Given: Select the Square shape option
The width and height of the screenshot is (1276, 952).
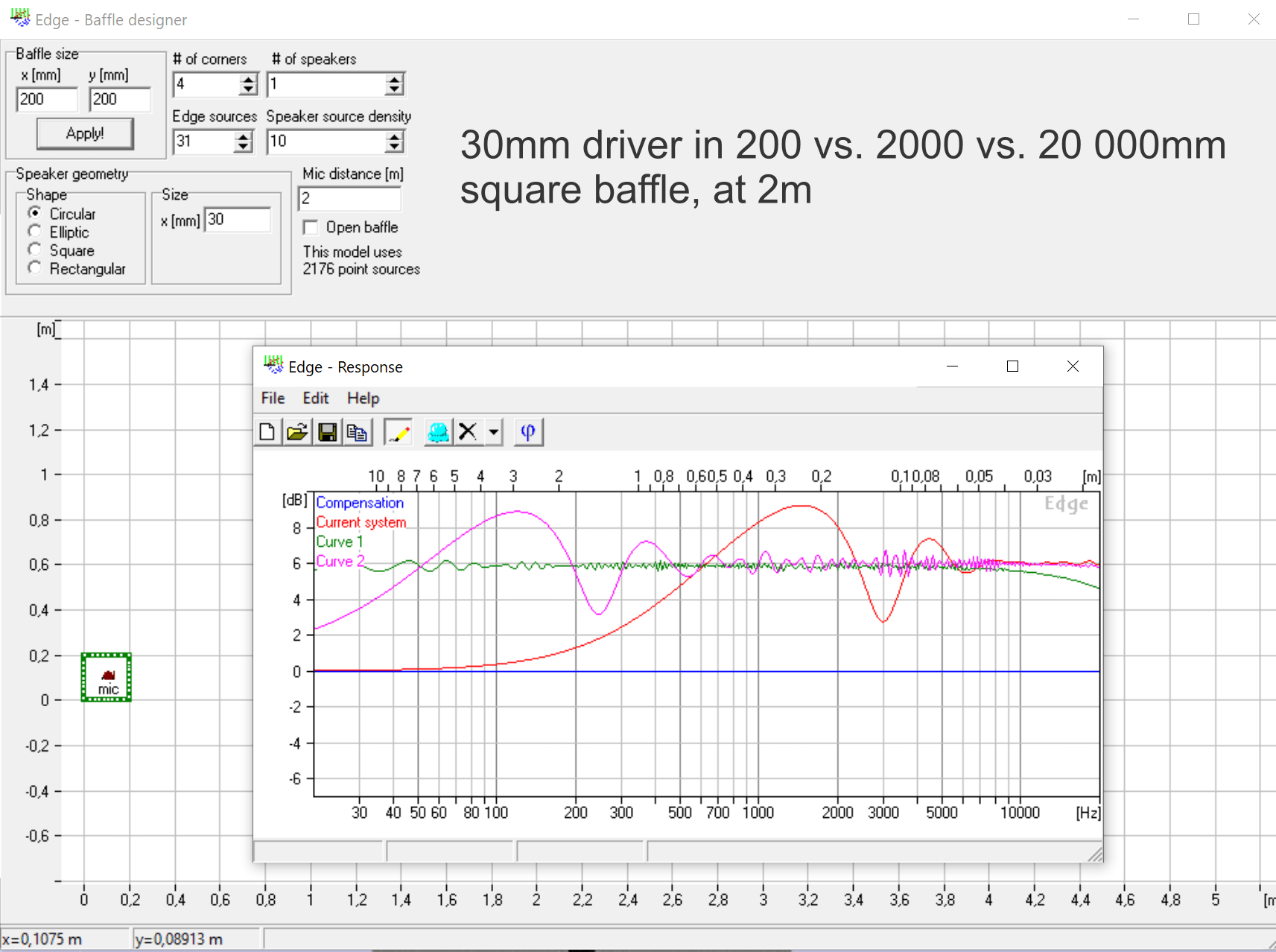Looking at the screenshot, I should click(34, 250).
